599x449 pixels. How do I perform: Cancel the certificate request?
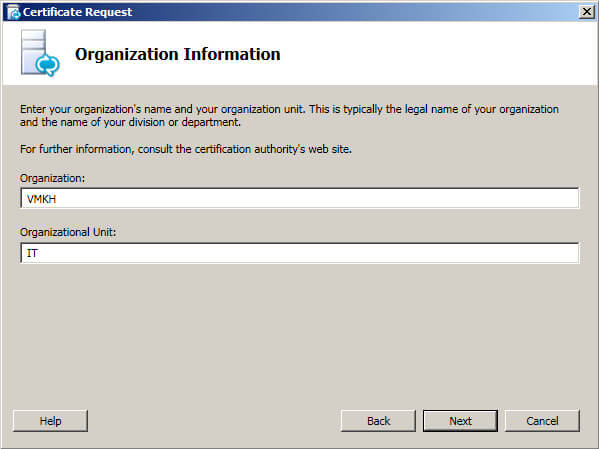[542, 421]
